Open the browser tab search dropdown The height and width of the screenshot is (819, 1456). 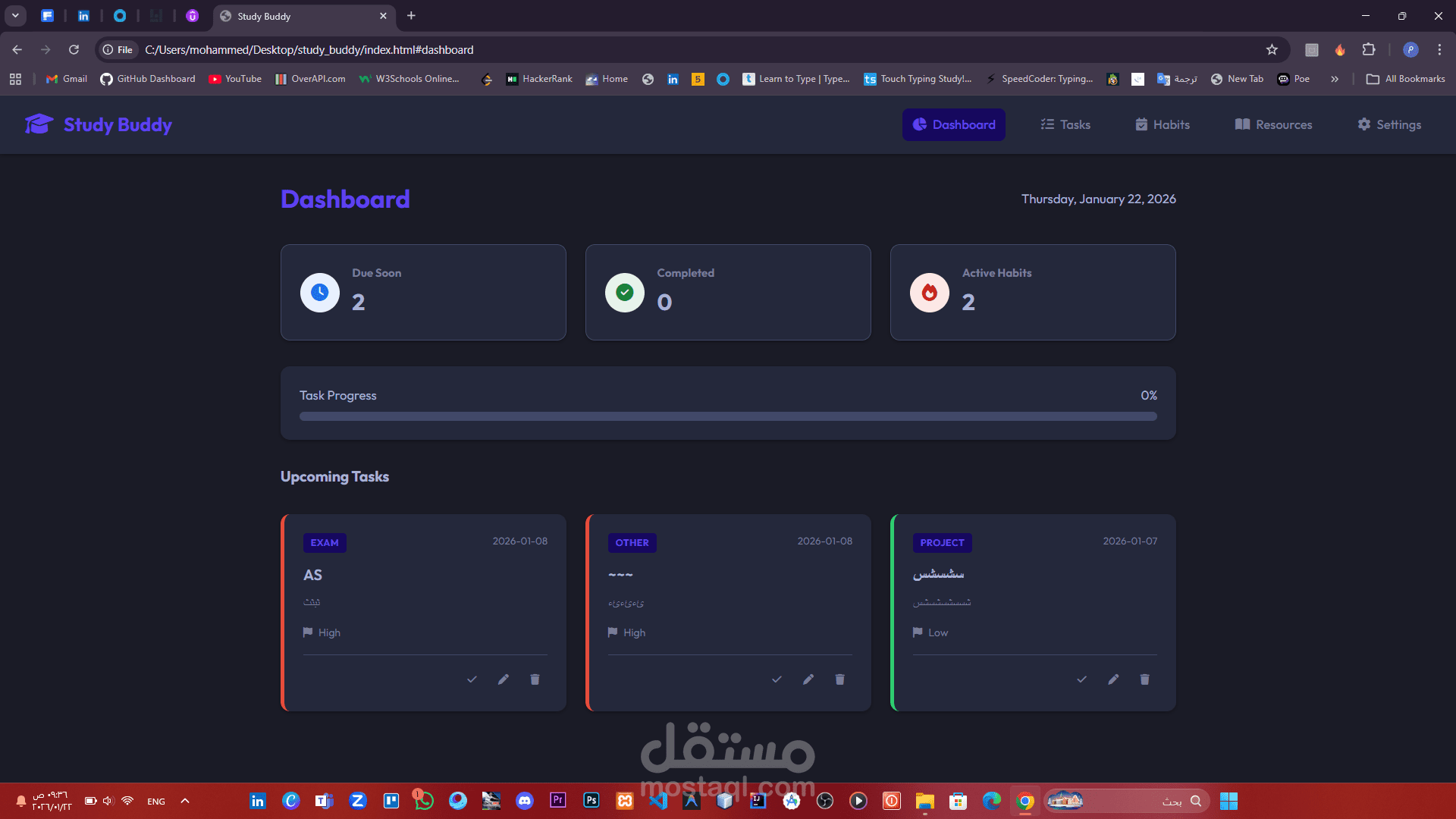[15, 15]
